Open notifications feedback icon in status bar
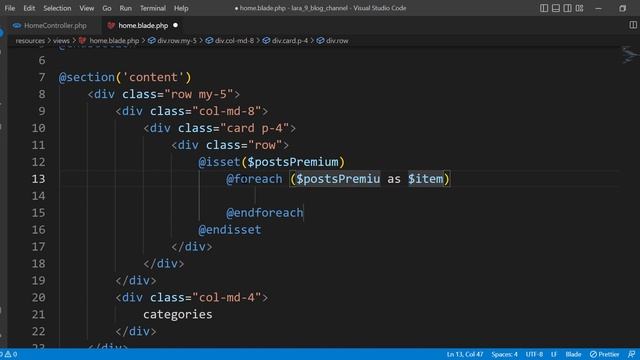Screen dimensions: 640x360 pyautogui.click(x=631, y=354)
